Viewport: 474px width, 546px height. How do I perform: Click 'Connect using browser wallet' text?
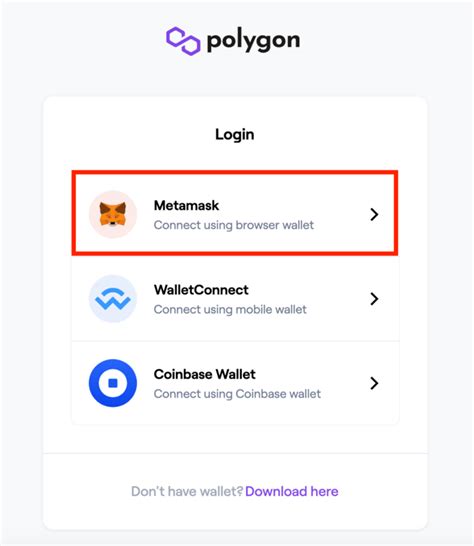tap(234, 225)
